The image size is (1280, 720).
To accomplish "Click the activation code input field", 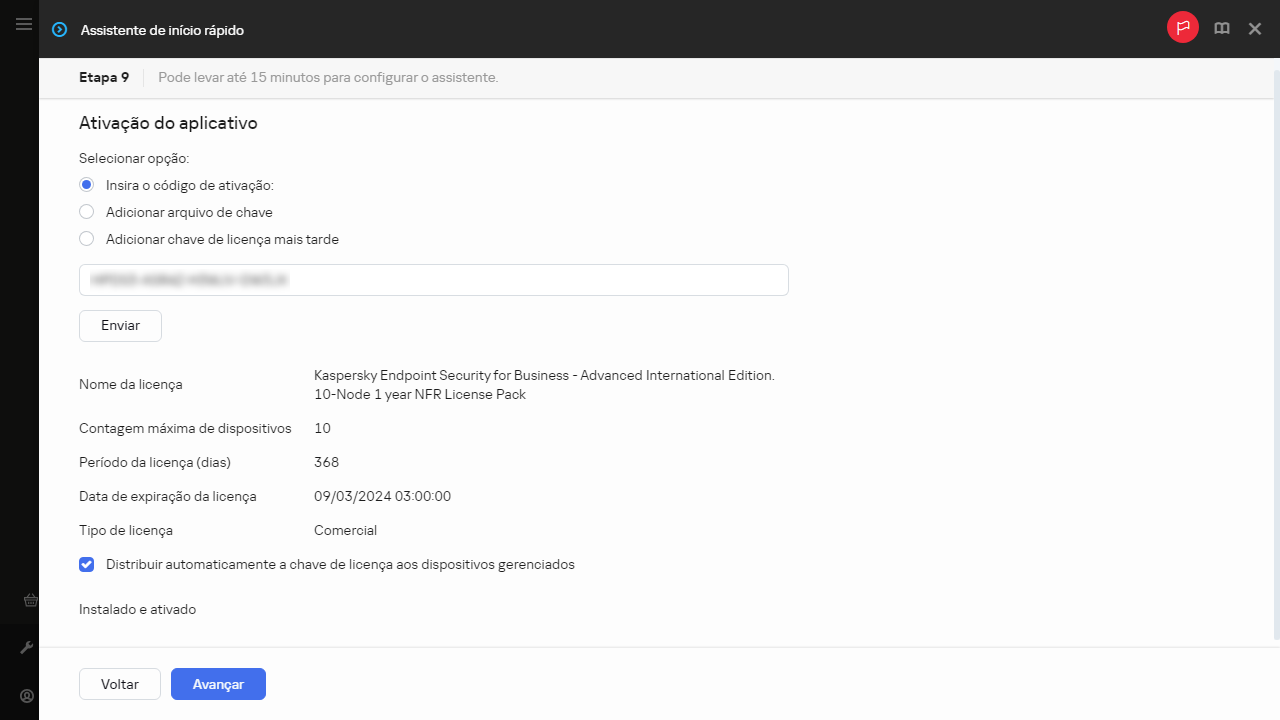I will click(x=434, y=280).
